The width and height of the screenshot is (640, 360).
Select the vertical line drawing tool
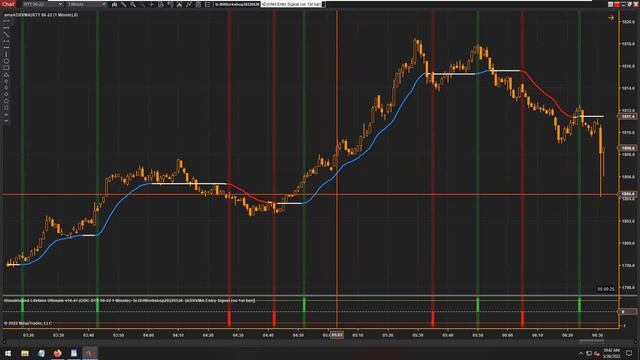[x=6, y=54]
